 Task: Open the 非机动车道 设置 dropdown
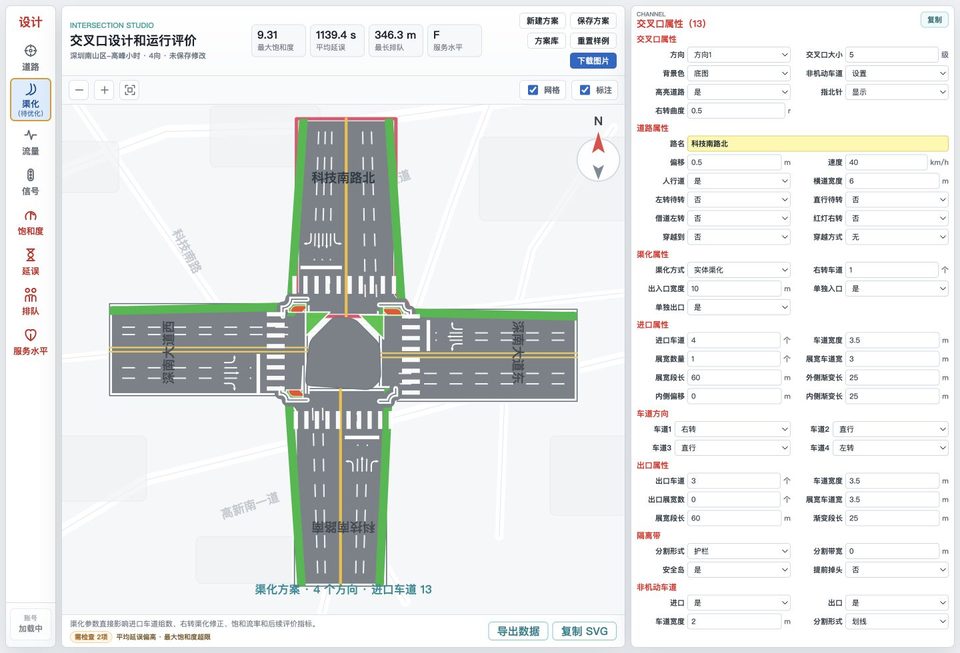(x=898, y=73)
